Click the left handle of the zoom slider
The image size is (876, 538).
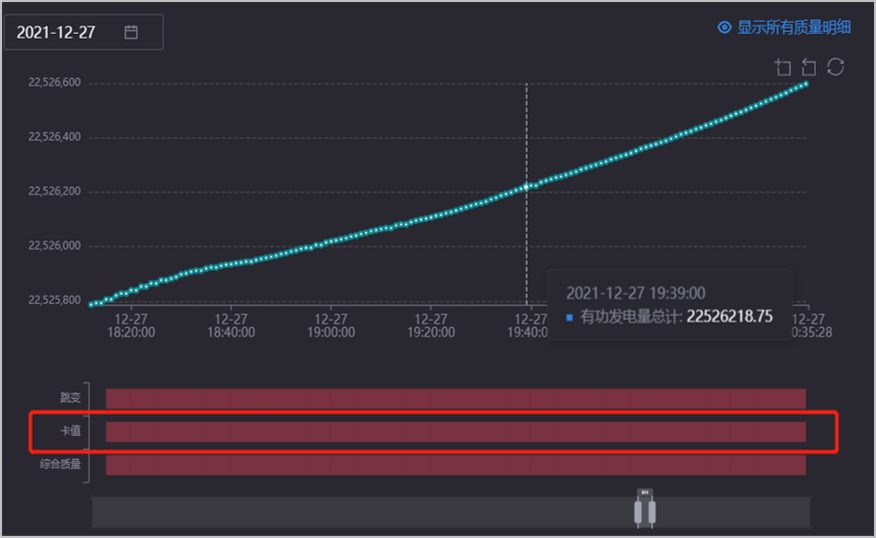click(x=640, y=511)
